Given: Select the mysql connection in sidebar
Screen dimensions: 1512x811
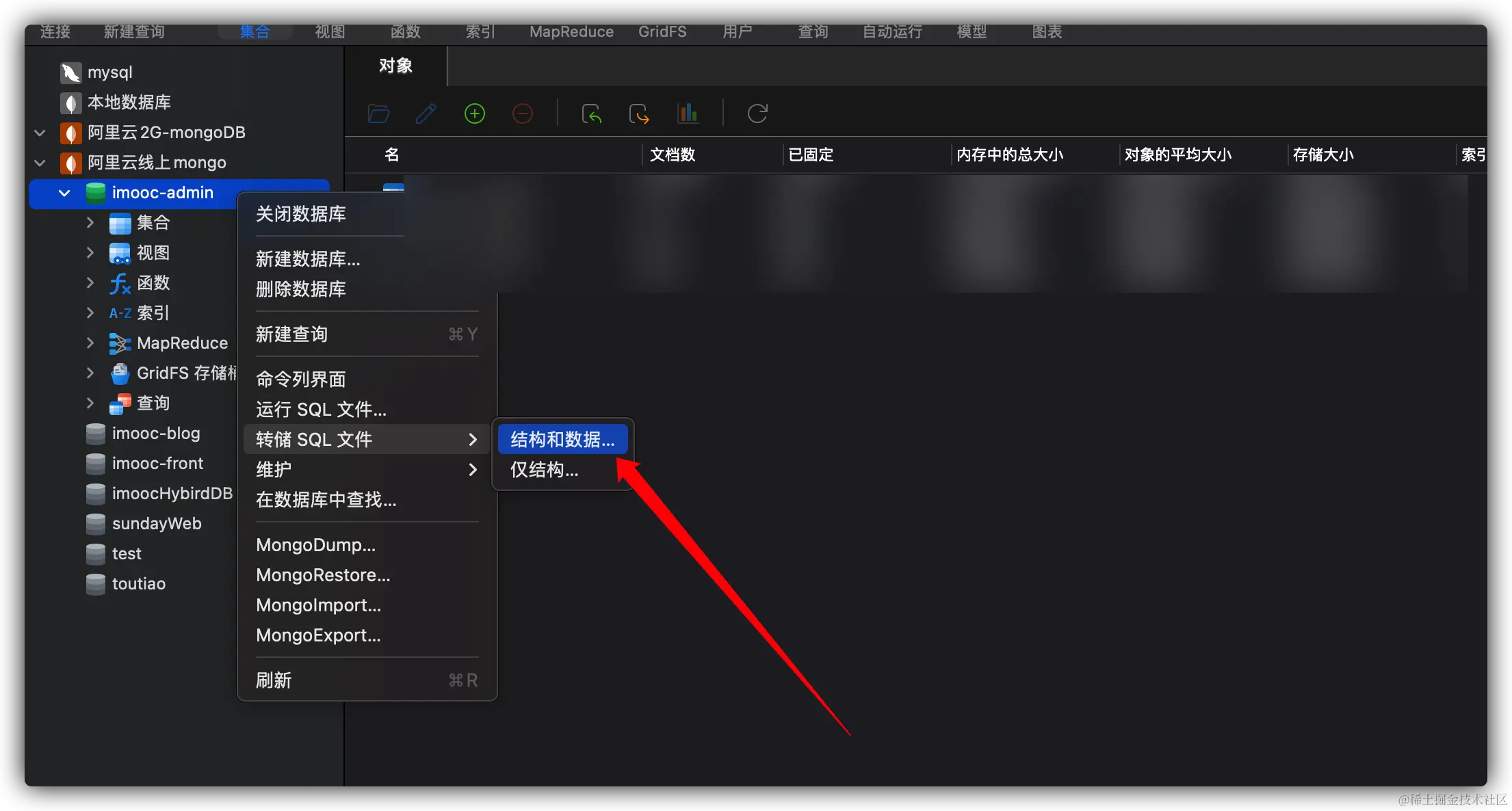Looking at the screenshot, I should [109, 72].
